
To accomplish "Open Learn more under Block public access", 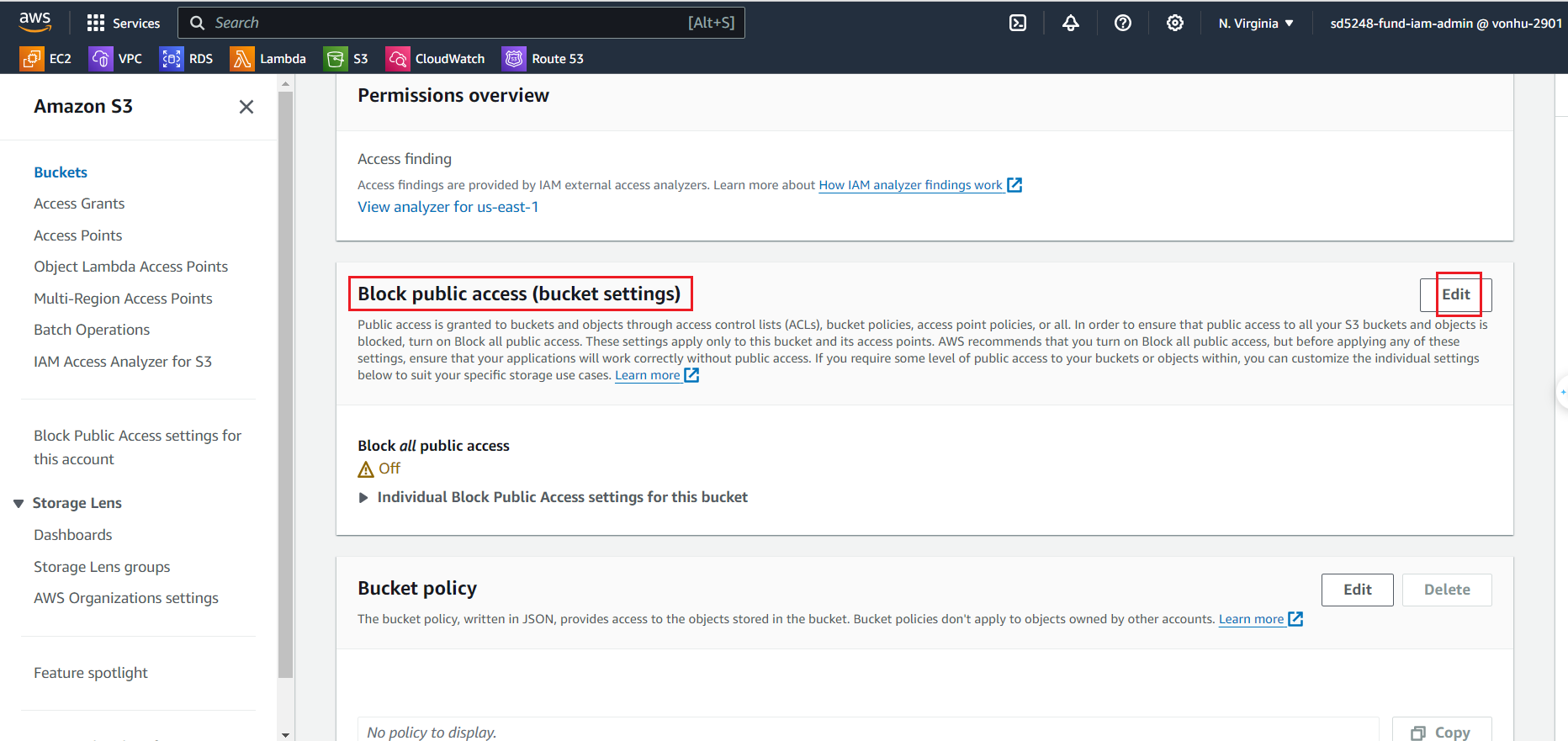I will click(x=648, y=375).
